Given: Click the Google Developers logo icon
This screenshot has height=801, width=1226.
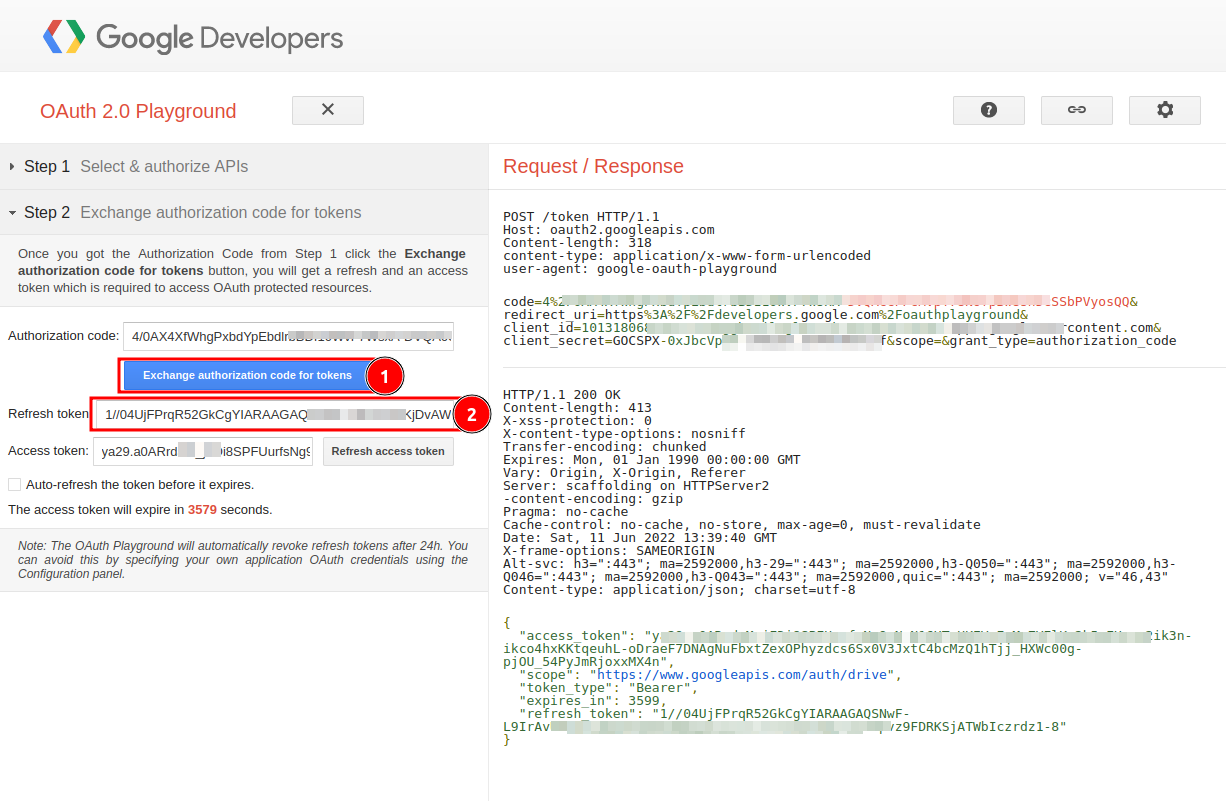Looking at the screenshot, I should tap(64, 38).
